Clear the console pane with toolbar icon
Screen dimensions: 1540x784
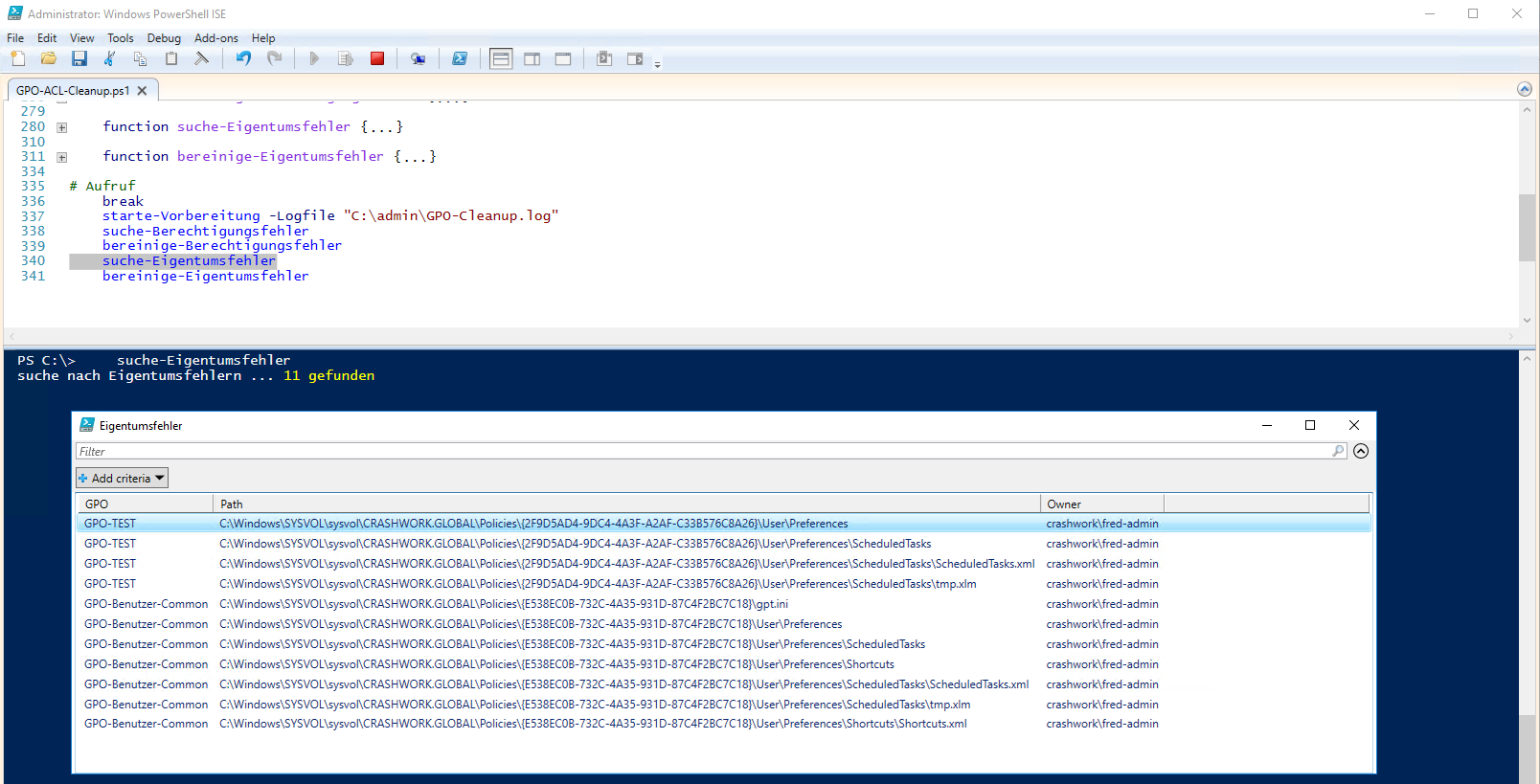click(x=202, y=58)
